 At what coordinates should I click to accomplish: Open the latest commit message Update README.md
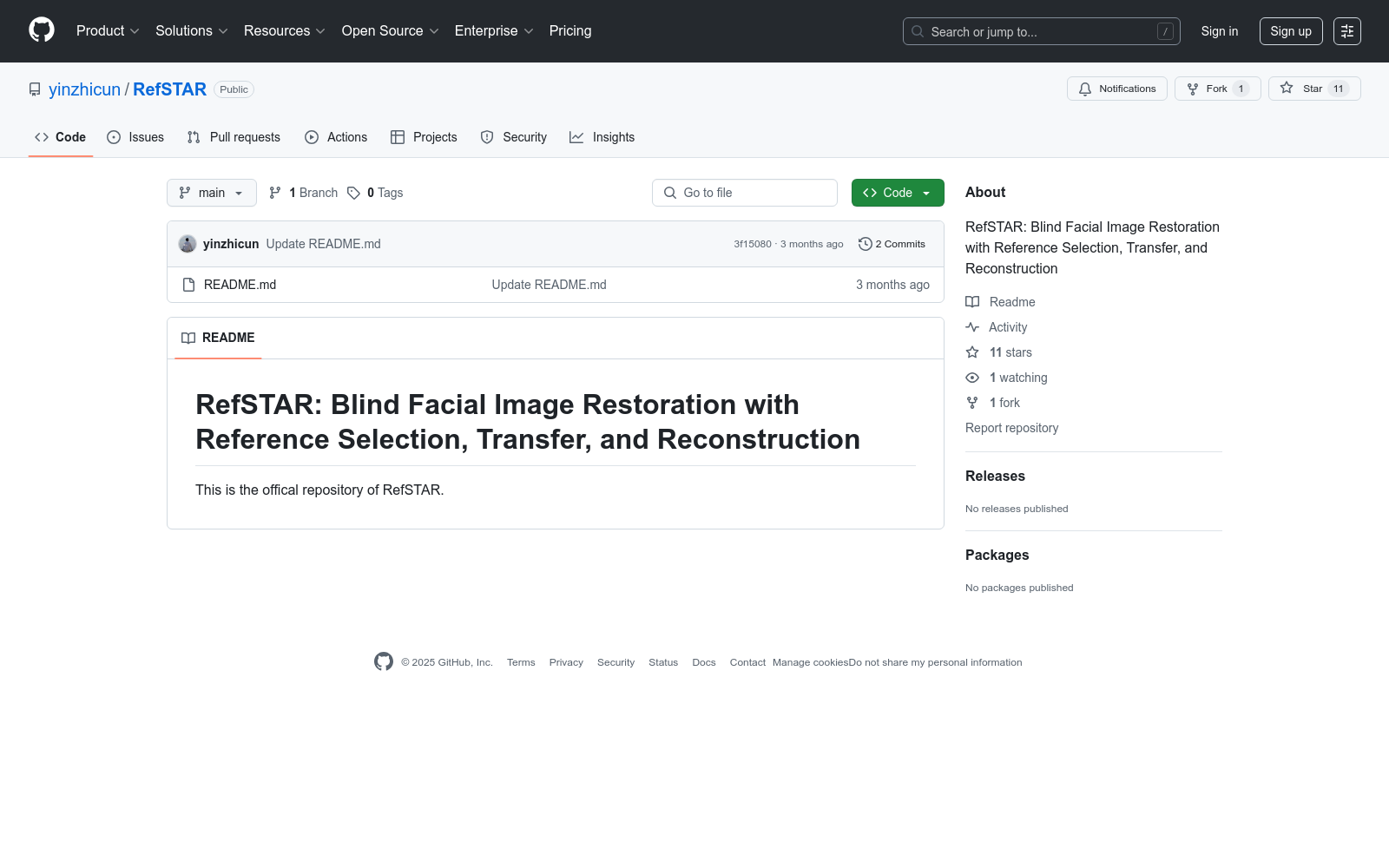click(x=324, y=244)
